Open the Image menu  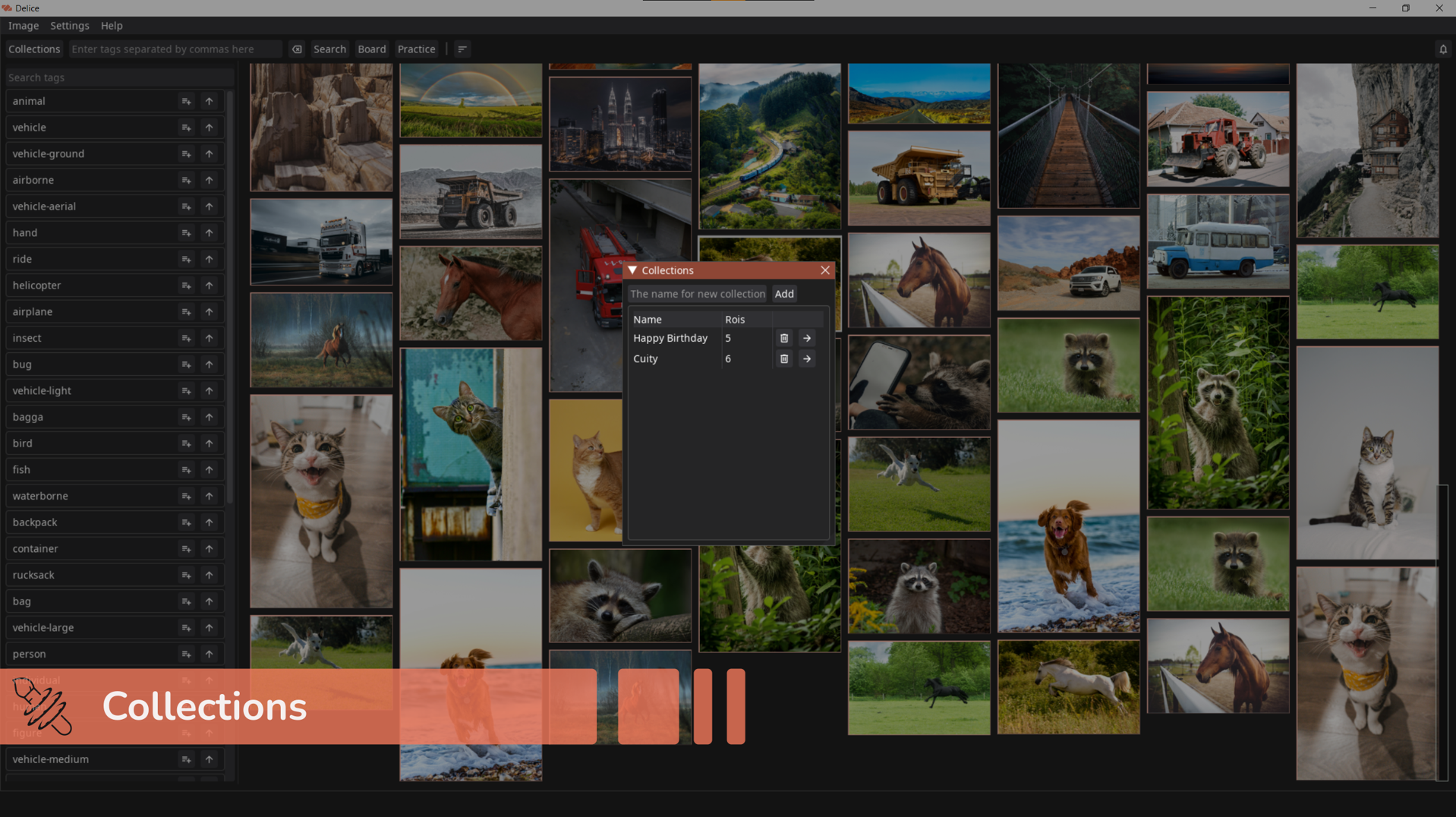[x=24, y=26]
